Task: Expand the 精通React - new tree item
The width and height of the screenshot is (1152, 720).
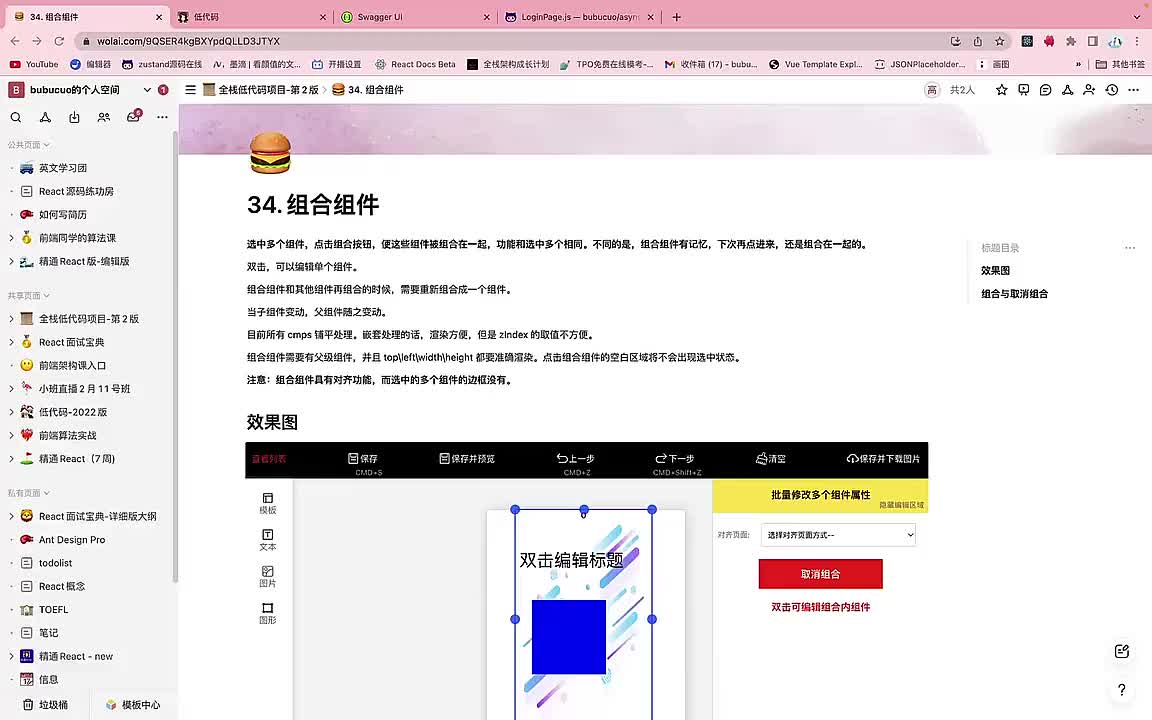Action: tap(11, 656)
